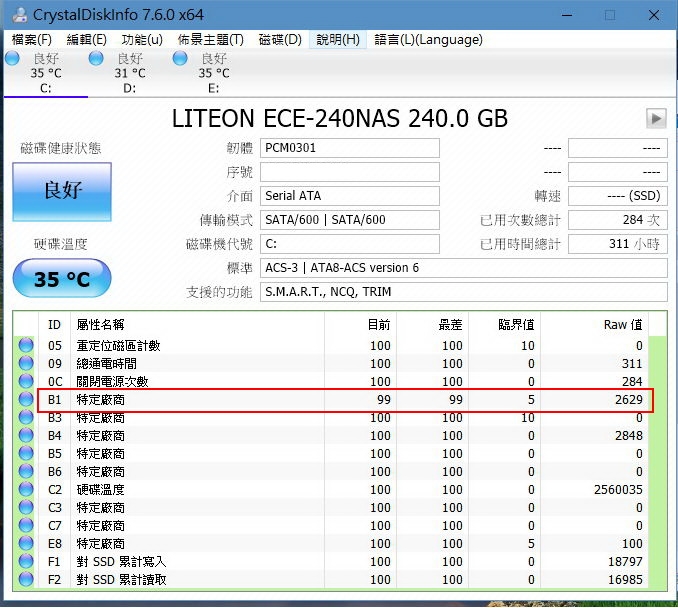Click the S.M.A.R.T., NCQ, TRIM features field
678x608 pixels.
(464, 292)
